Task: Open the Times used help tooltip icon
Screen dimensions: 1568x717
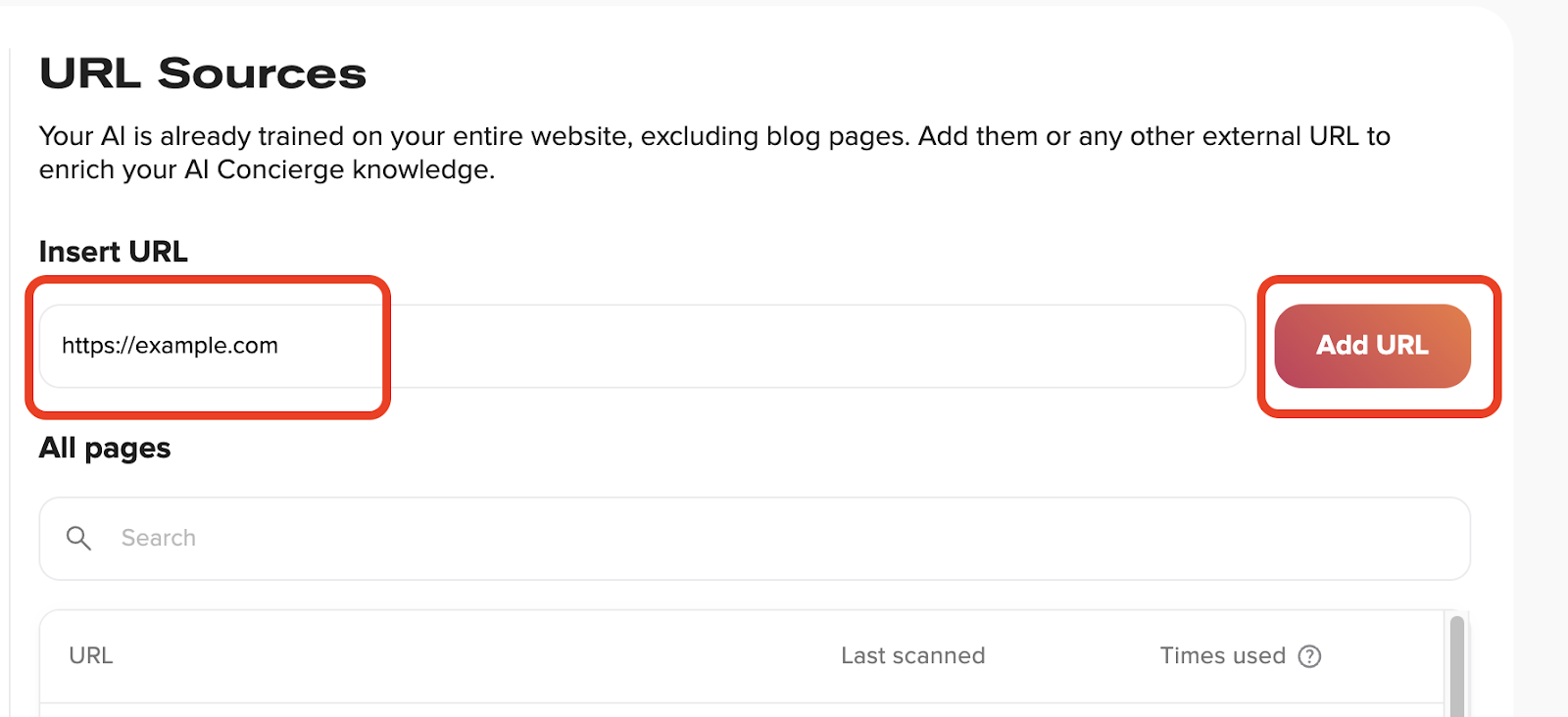Action: pos(1309,656)
